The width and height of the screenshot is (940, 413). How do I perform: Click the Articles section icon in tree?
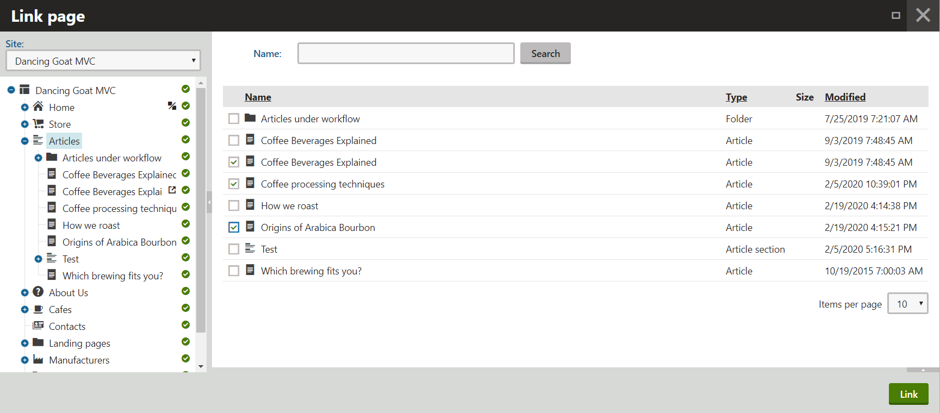point(38,140)
